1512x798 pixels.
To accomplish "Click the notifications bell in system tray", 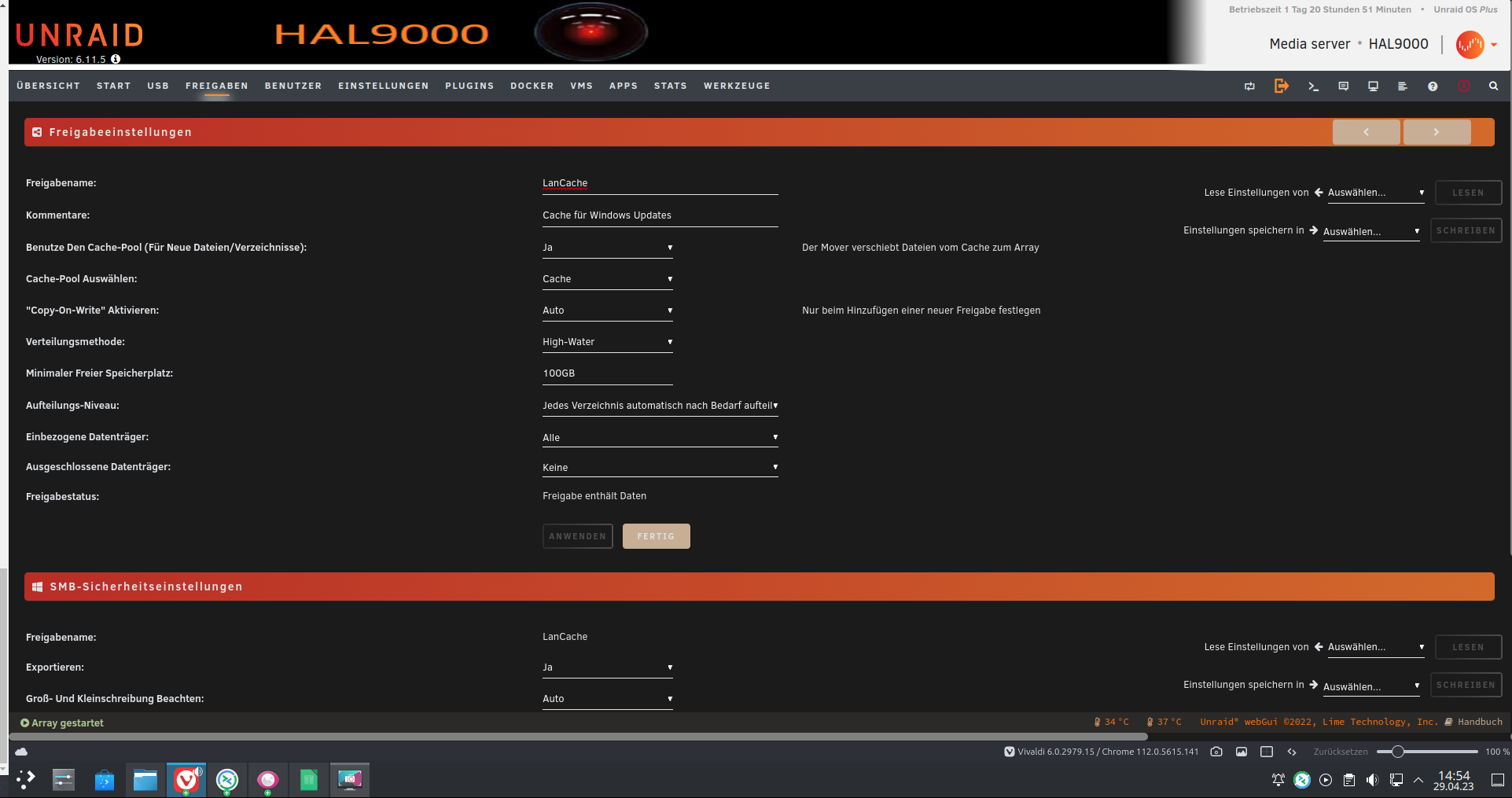I will coord(1278,780).
